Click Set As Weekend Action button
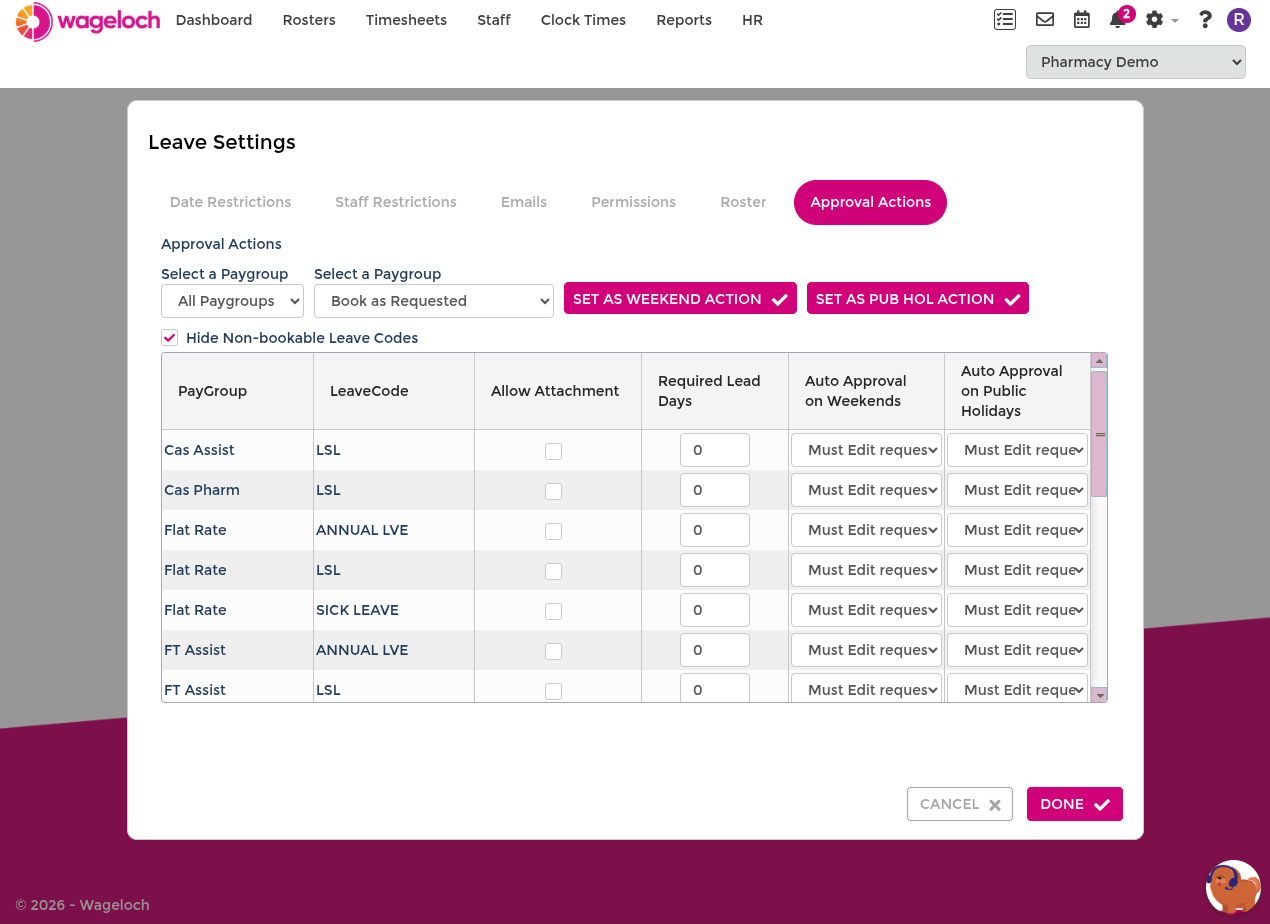 tap(680, 299)
